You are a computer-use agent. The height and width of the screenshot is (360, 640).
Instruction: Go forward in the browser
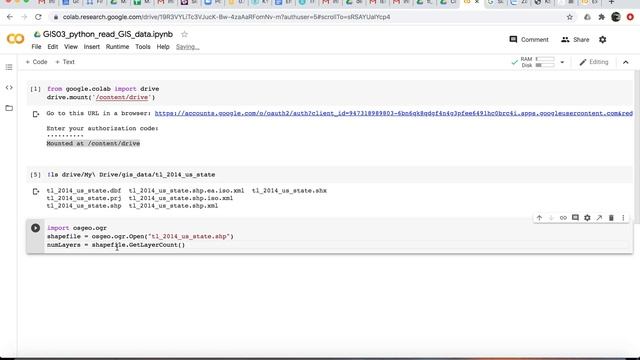(24, 17)
